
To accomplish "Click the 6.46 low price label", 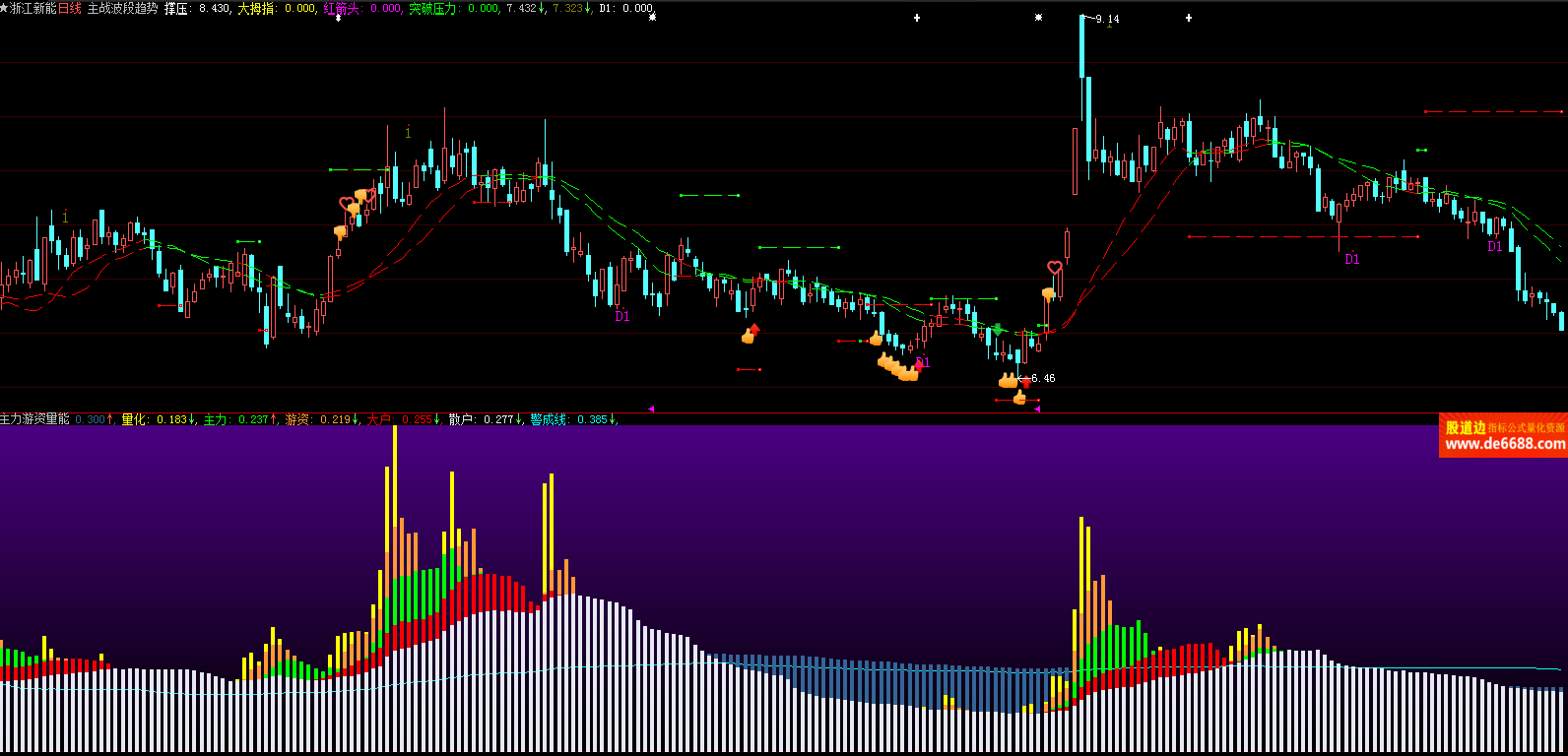I will (x=1042, y=378).
